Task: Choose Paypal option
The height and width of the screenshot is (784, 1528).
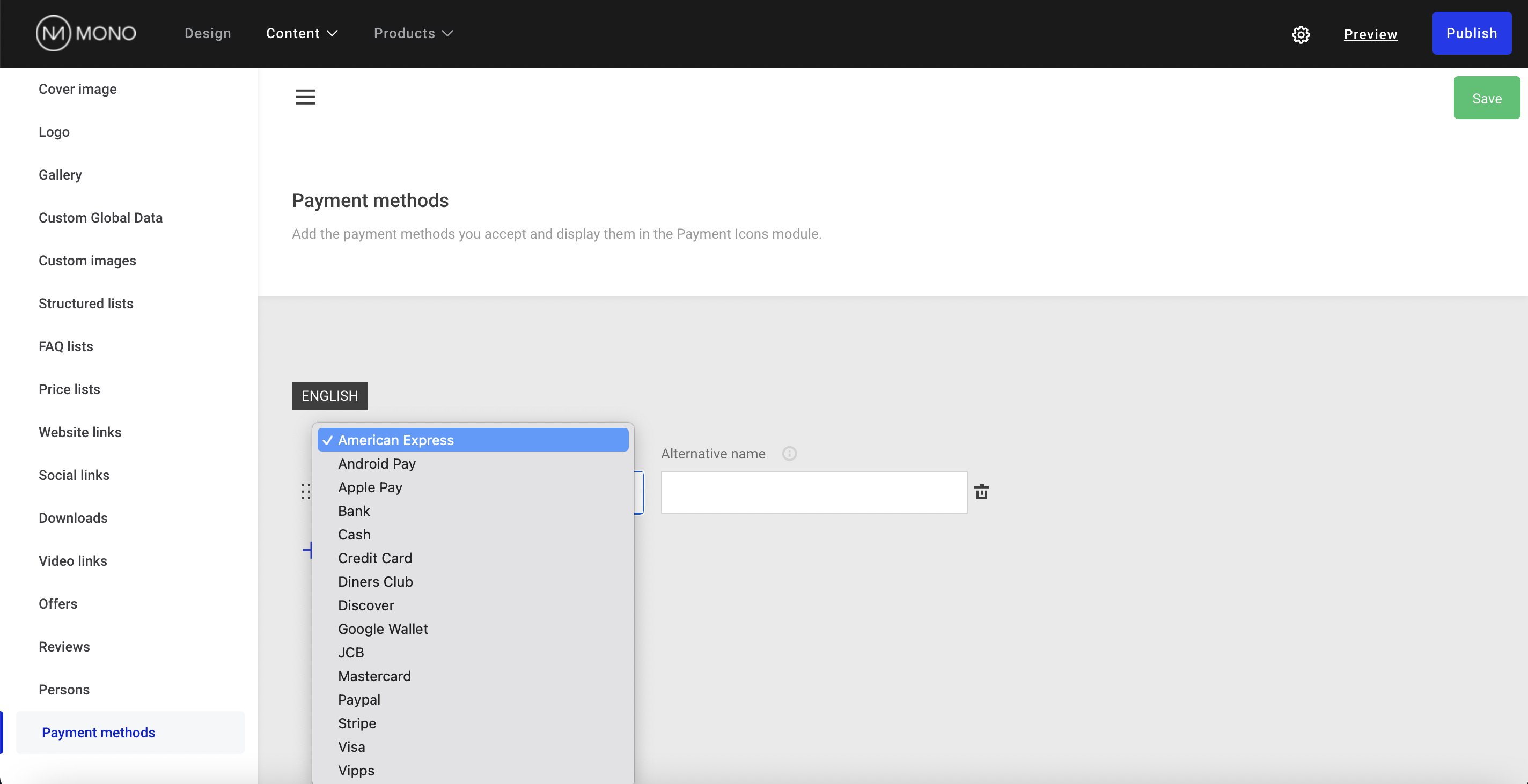Action: [473, 700]
